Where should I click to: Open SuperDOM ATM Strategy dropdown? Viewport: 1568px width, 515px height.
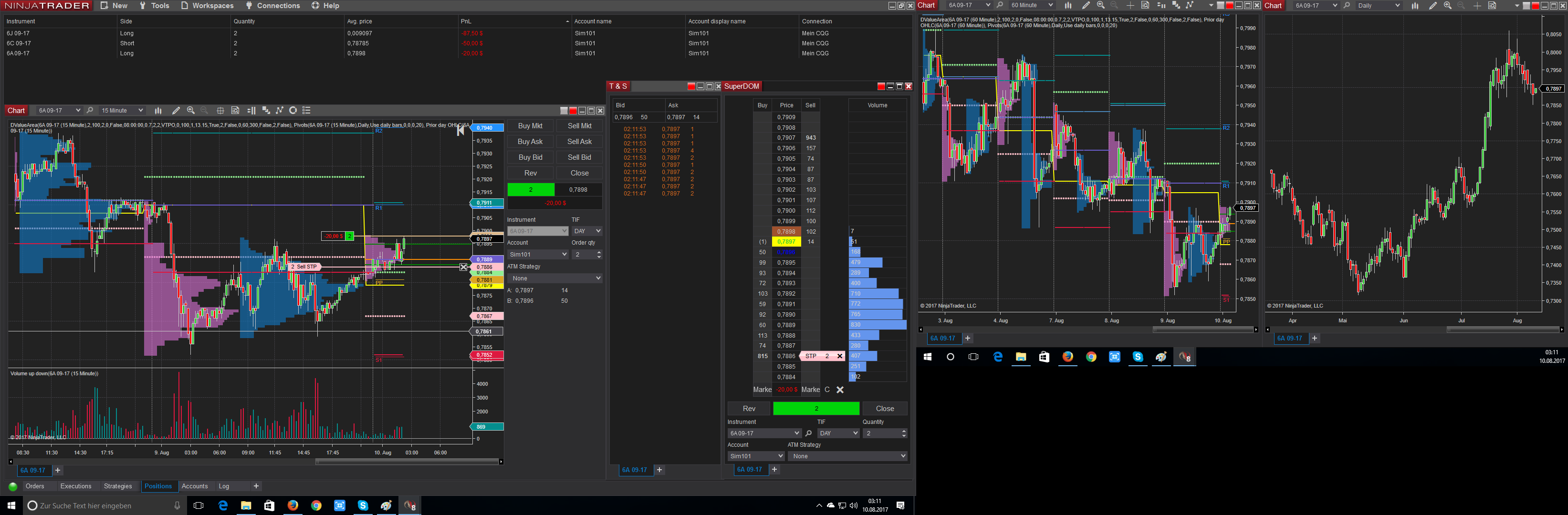click(847, 456)
